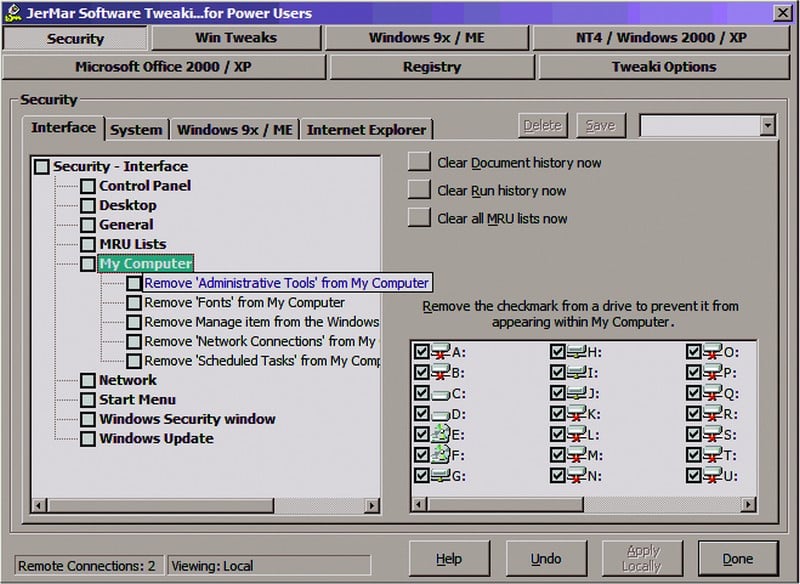Open the Tweaki Options tab
The width and height of the screenshot is (800, 584).
point(664,67)
